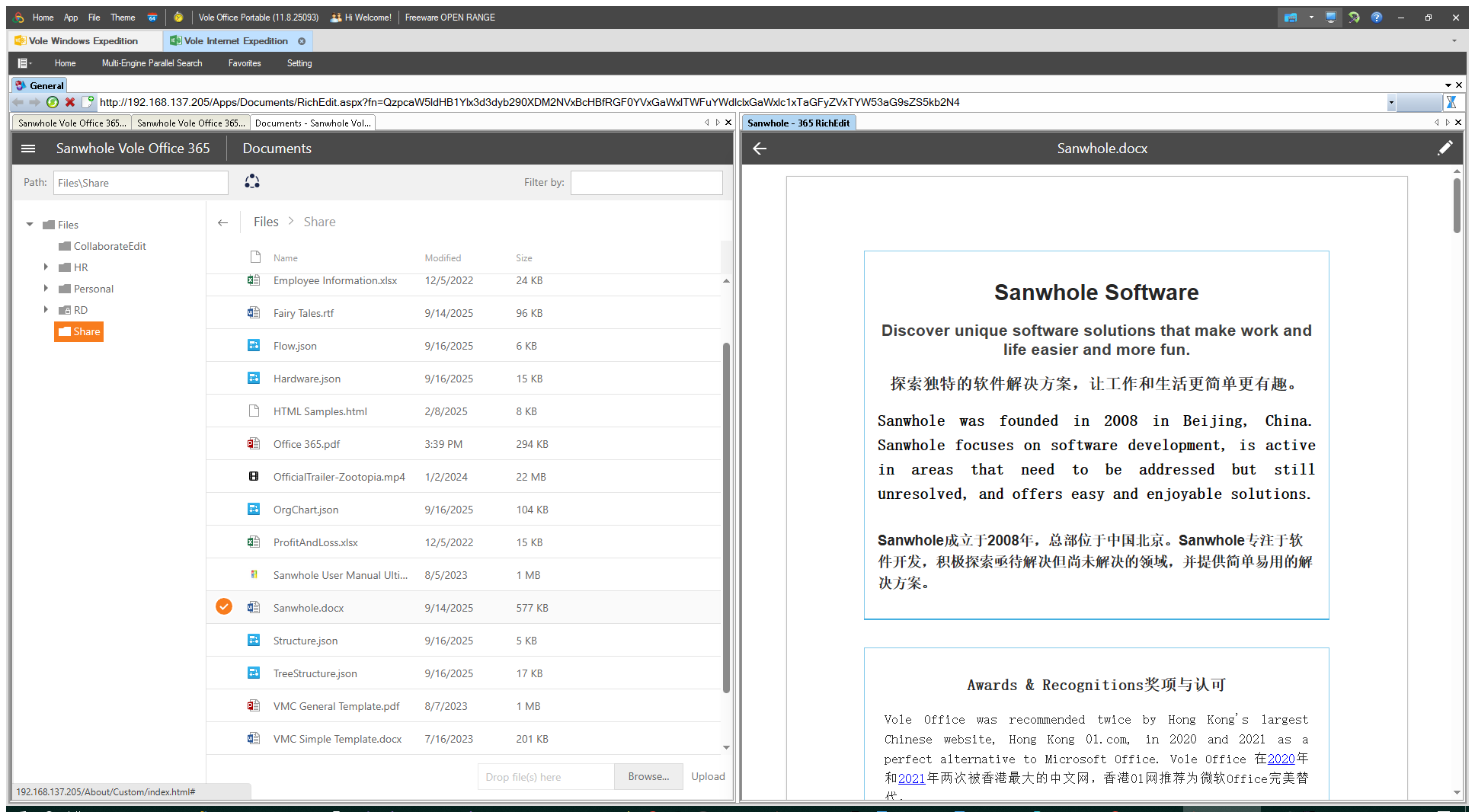The image size is (1475, 812).
Task: Click the green refresh icon in address bar
Action: tap(53, 102)
